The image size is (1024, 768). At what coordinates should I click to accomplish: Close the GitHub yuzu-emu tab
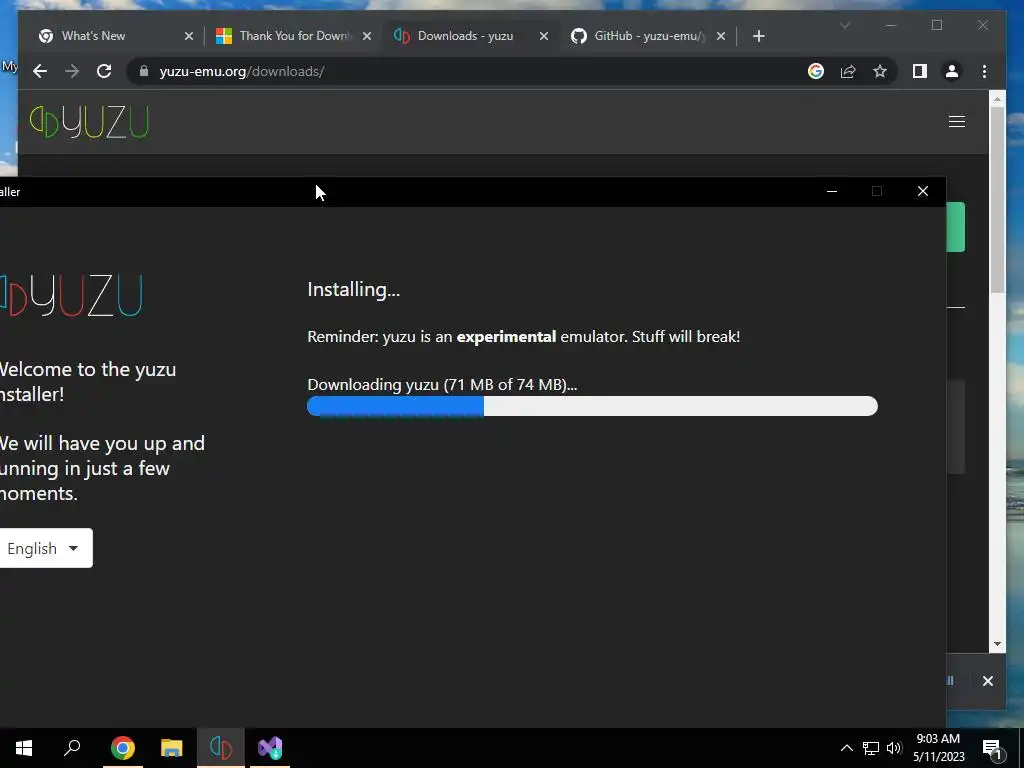coord(721,36)
